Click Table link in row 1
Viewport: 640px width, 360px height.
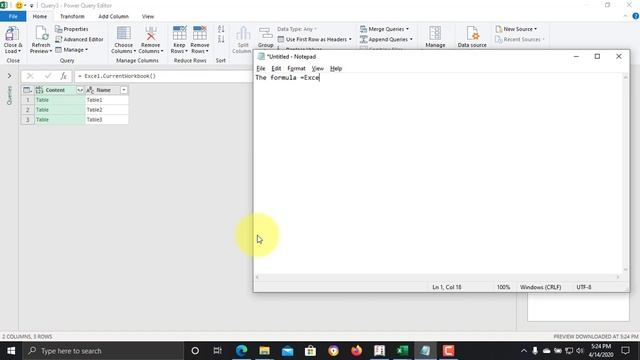(x=42, y=100)
